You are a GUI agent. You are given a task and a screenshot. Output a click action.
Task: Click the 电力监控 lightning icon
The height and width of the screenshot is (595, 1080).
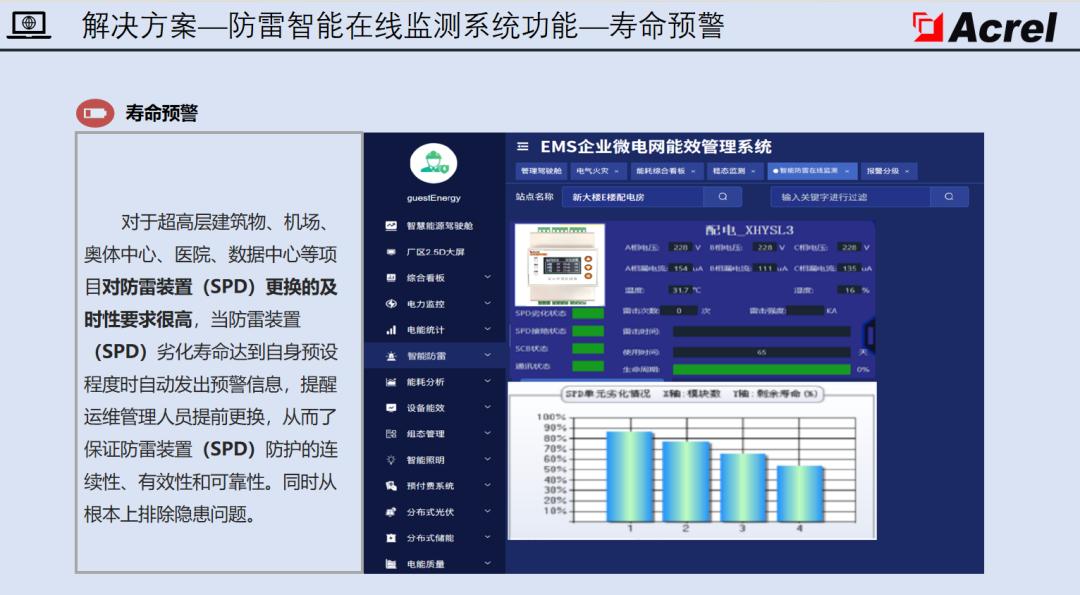coord(391,304)
